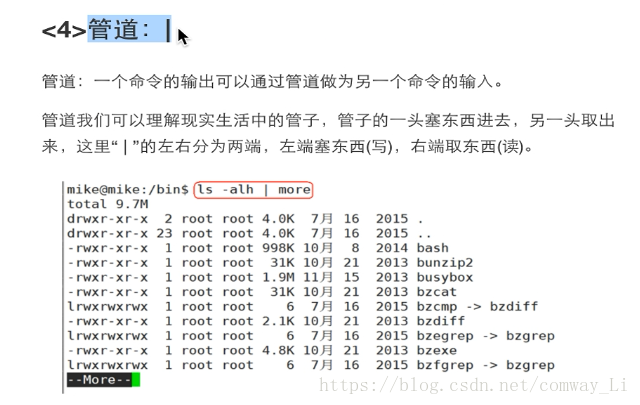Click the highlighted heading '管道: |'
Viewport: 640px width, 405px height.
129,29
